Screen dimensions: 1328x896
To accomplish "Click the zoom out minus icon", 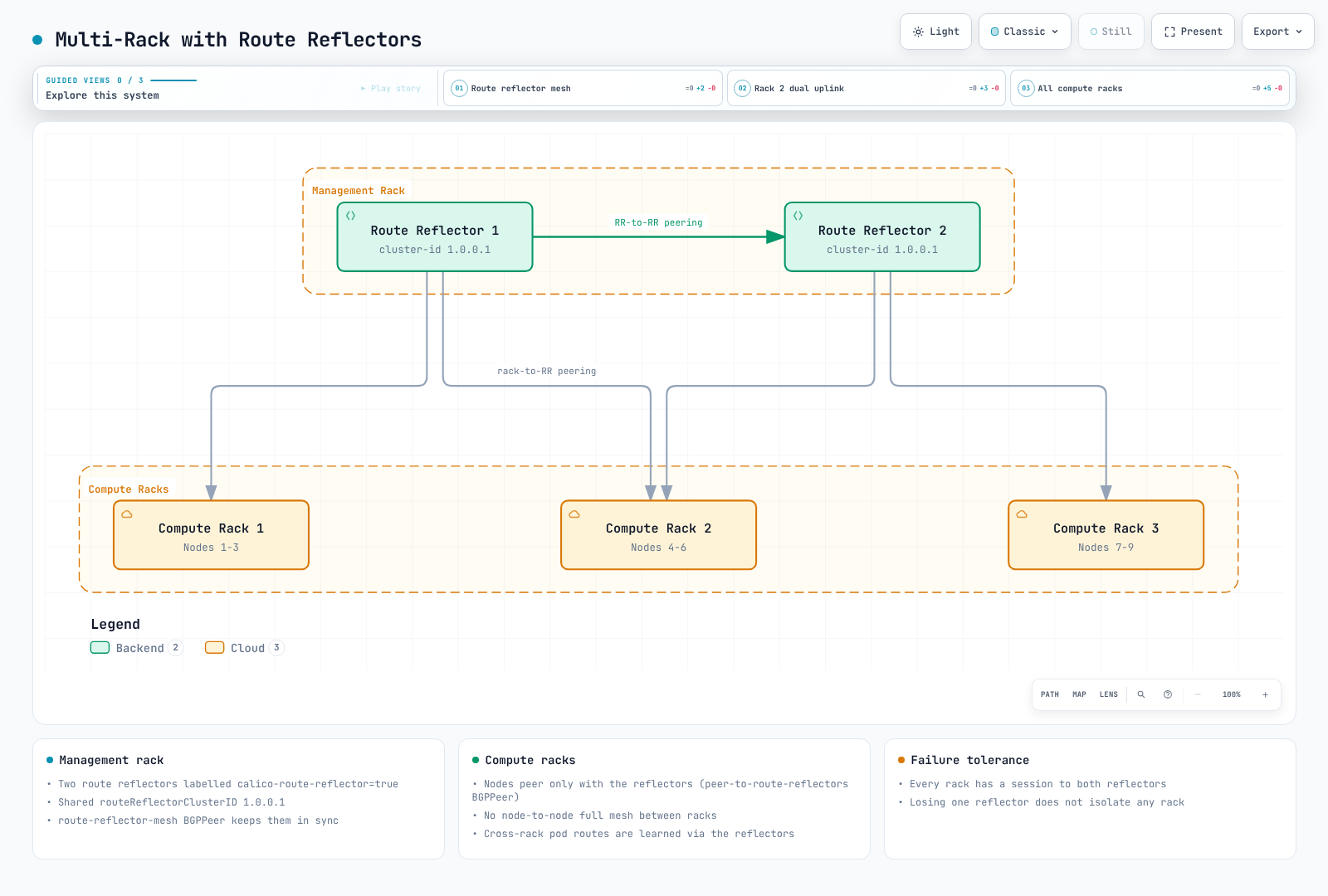I will coord(1198,694).
